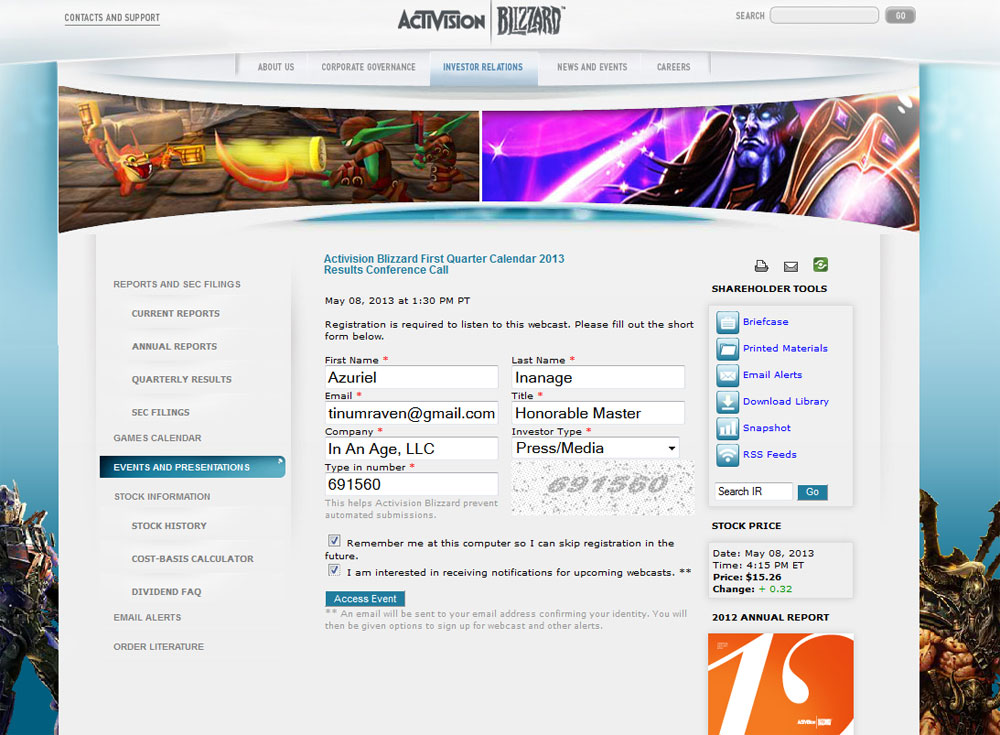
Task: Open the Investor Relations tab
Action: (x=484, y=67)
